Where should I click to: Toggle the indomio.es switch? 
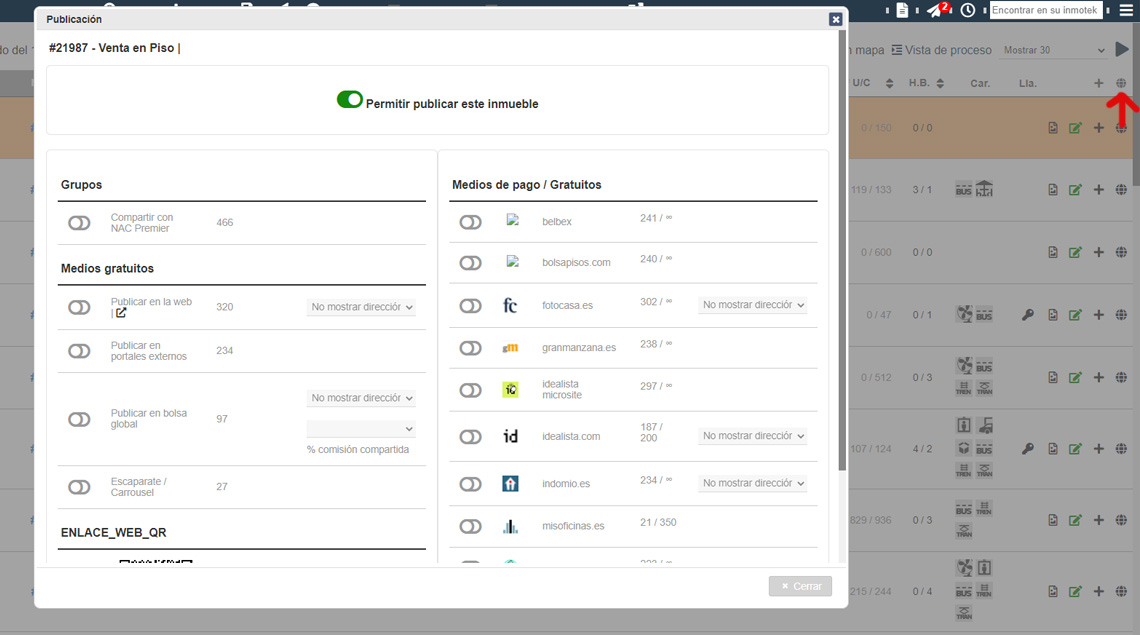click(x=470, y=484)
